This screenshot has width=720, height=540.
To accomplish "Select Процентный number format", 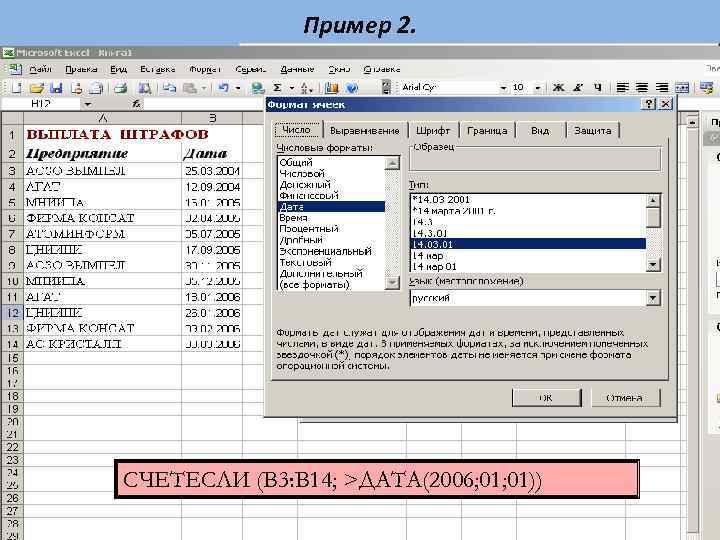I will [331, 229].
